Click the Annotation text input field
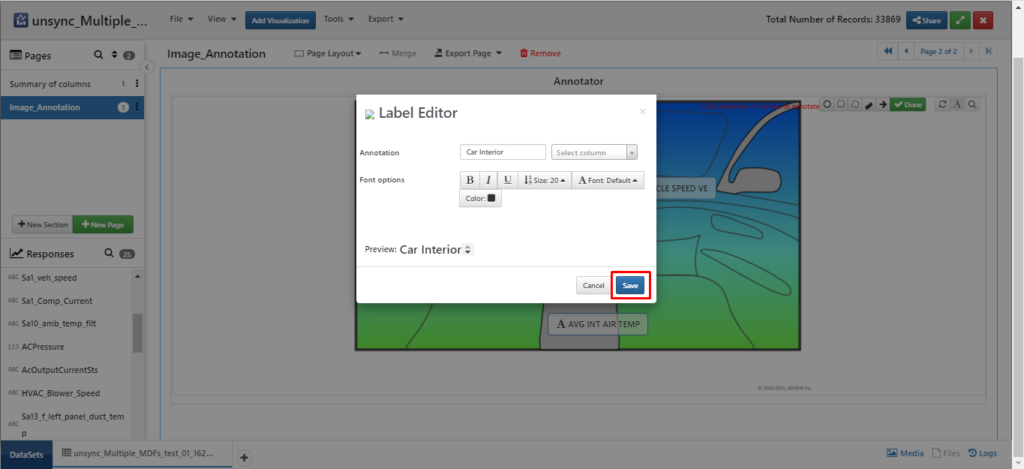 (503, 152)
